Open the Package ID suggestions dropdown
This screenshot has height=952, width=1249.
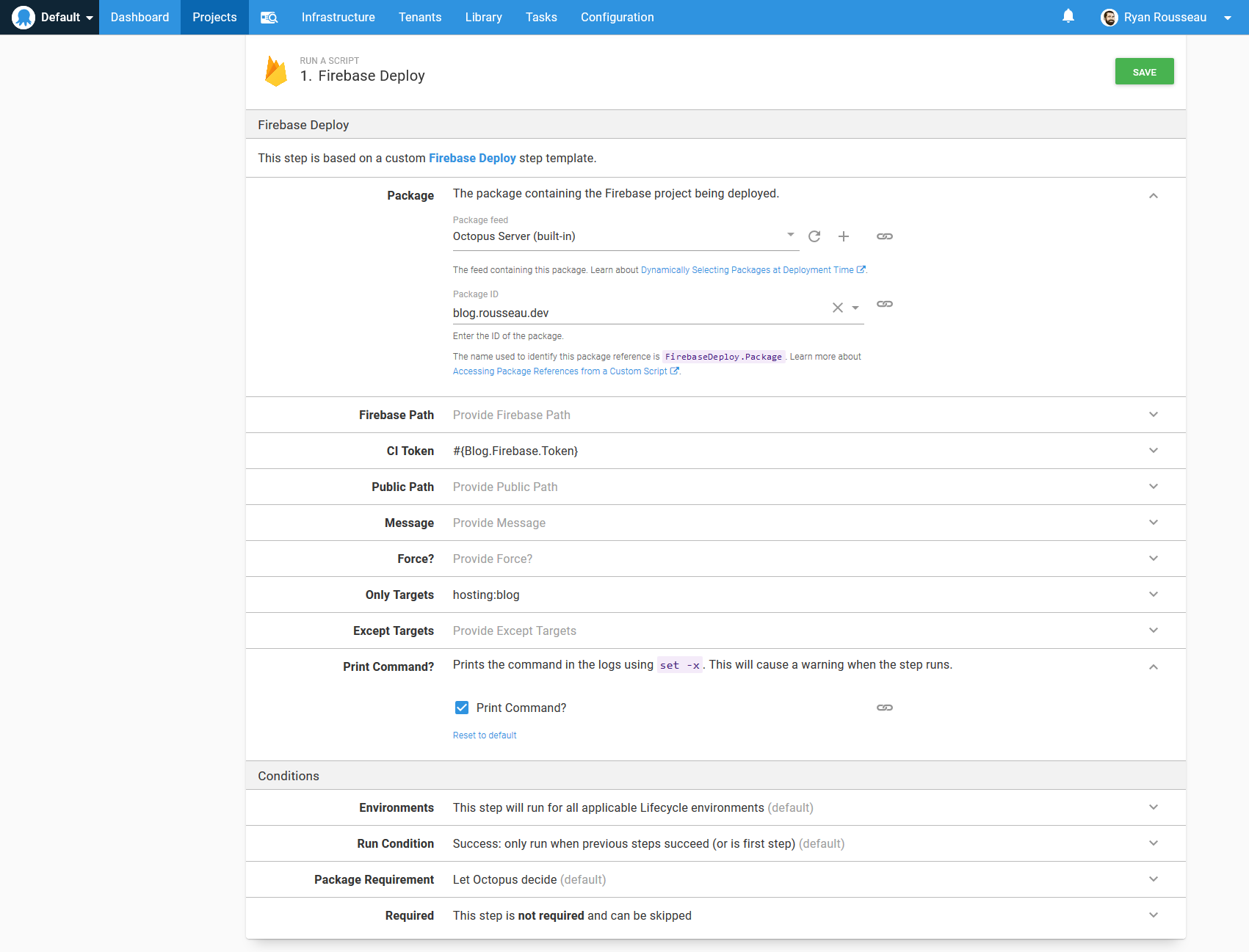855,308
